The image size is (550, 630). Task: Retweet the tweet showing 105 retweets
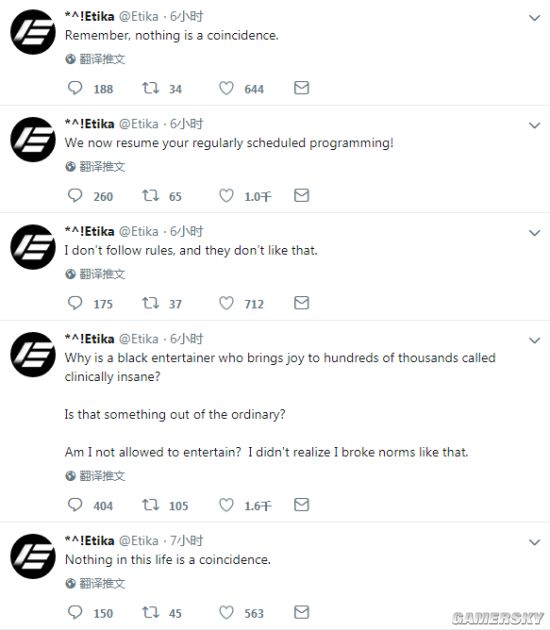[151, 505]
